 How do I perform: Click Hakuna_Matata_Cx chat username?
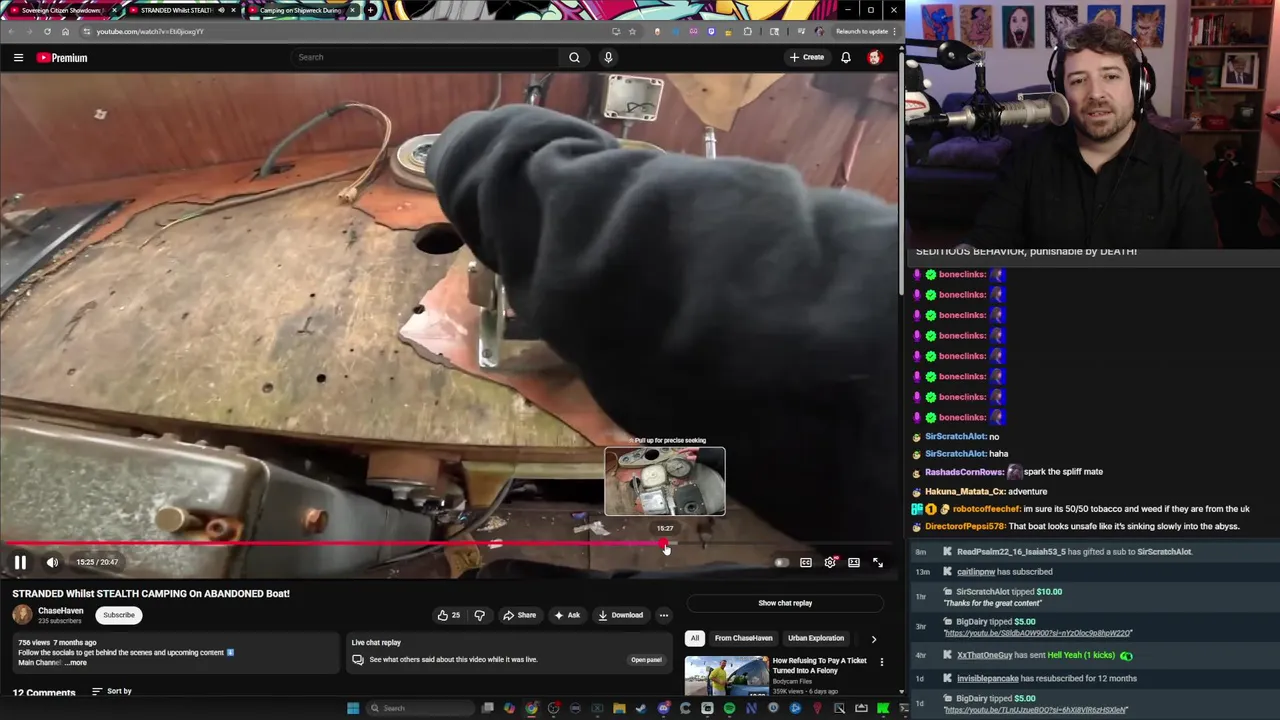pos(965,491)
